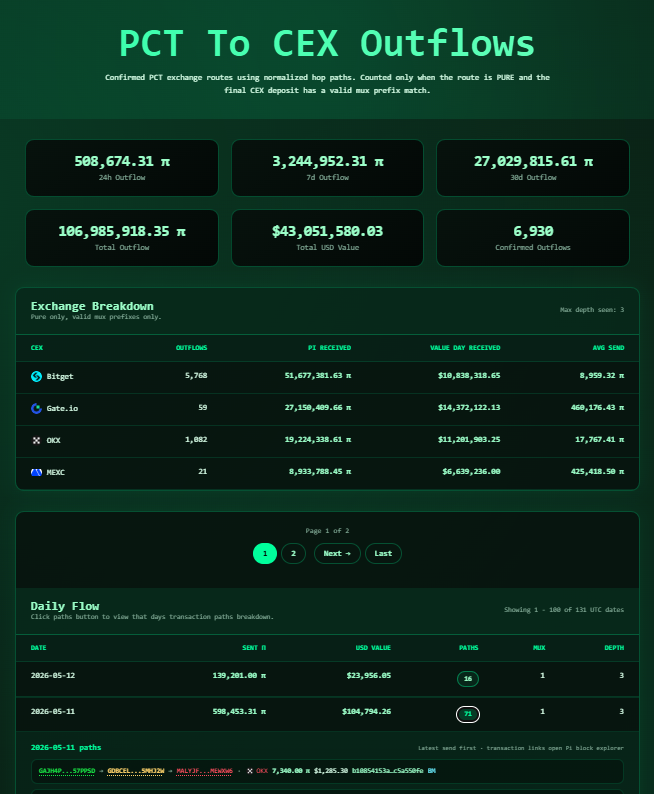This screenshot has height=794, width=654.
Task: Click the OKX icon in the path row
Action: tap(250, 771)
